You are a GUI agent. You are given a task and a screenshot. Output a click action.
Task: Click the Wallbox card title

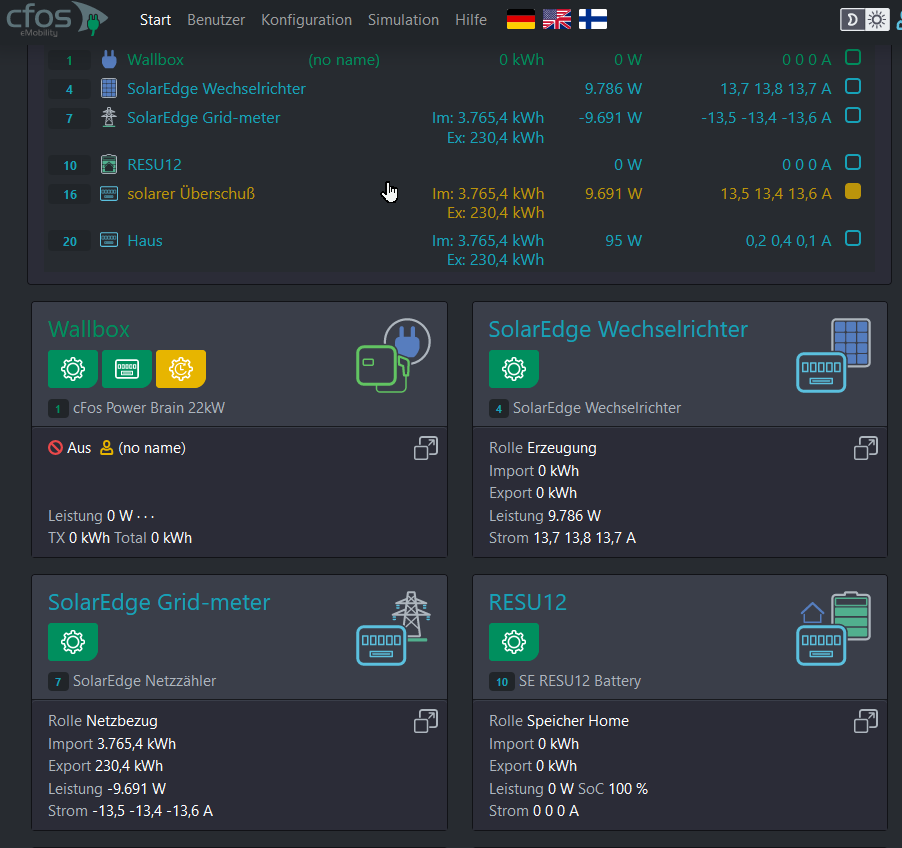tap(89, 329)
